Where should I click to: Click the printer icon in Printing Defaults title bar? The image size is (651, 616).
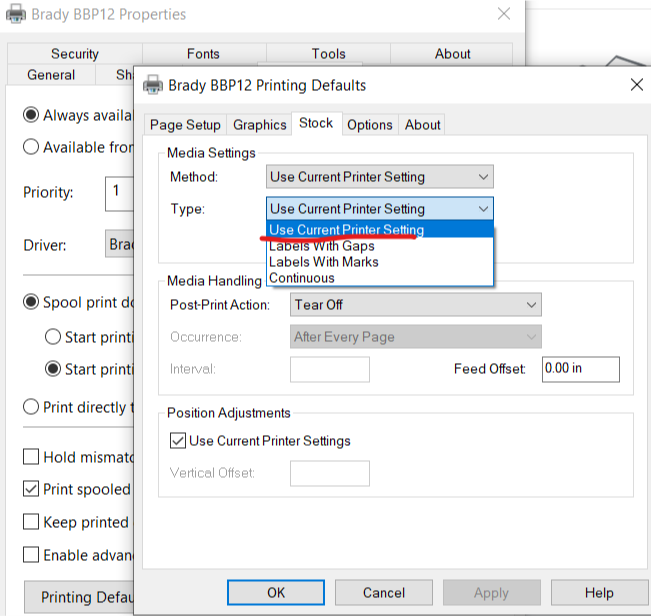(x=153, y=85)
